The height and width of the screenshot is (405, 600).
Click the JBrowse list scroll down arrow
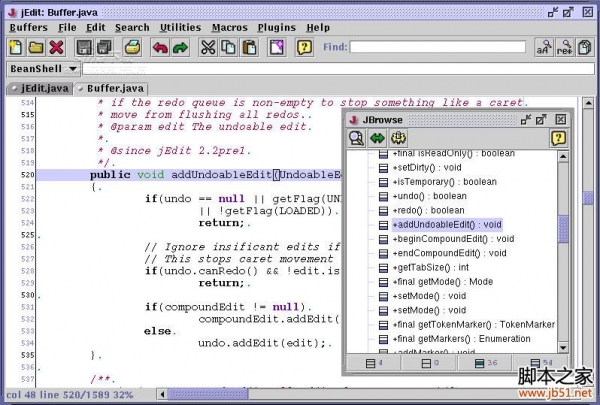pos(563,348)
